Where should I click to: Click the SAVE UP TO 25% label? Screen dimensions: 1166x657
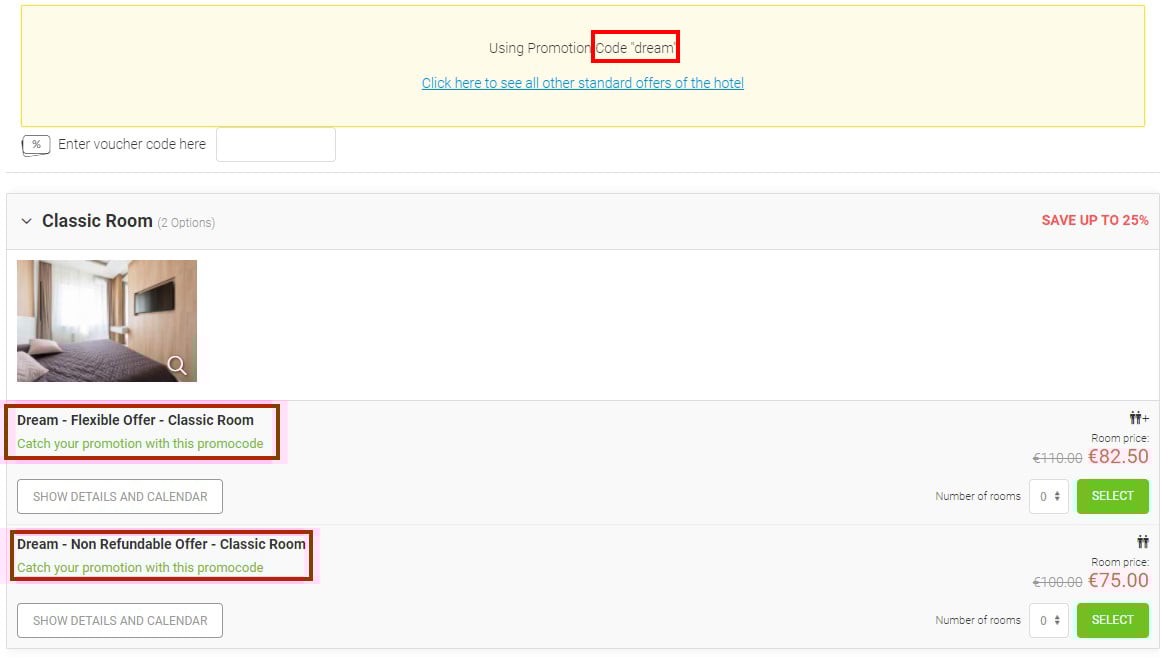tap(1094, 220)
